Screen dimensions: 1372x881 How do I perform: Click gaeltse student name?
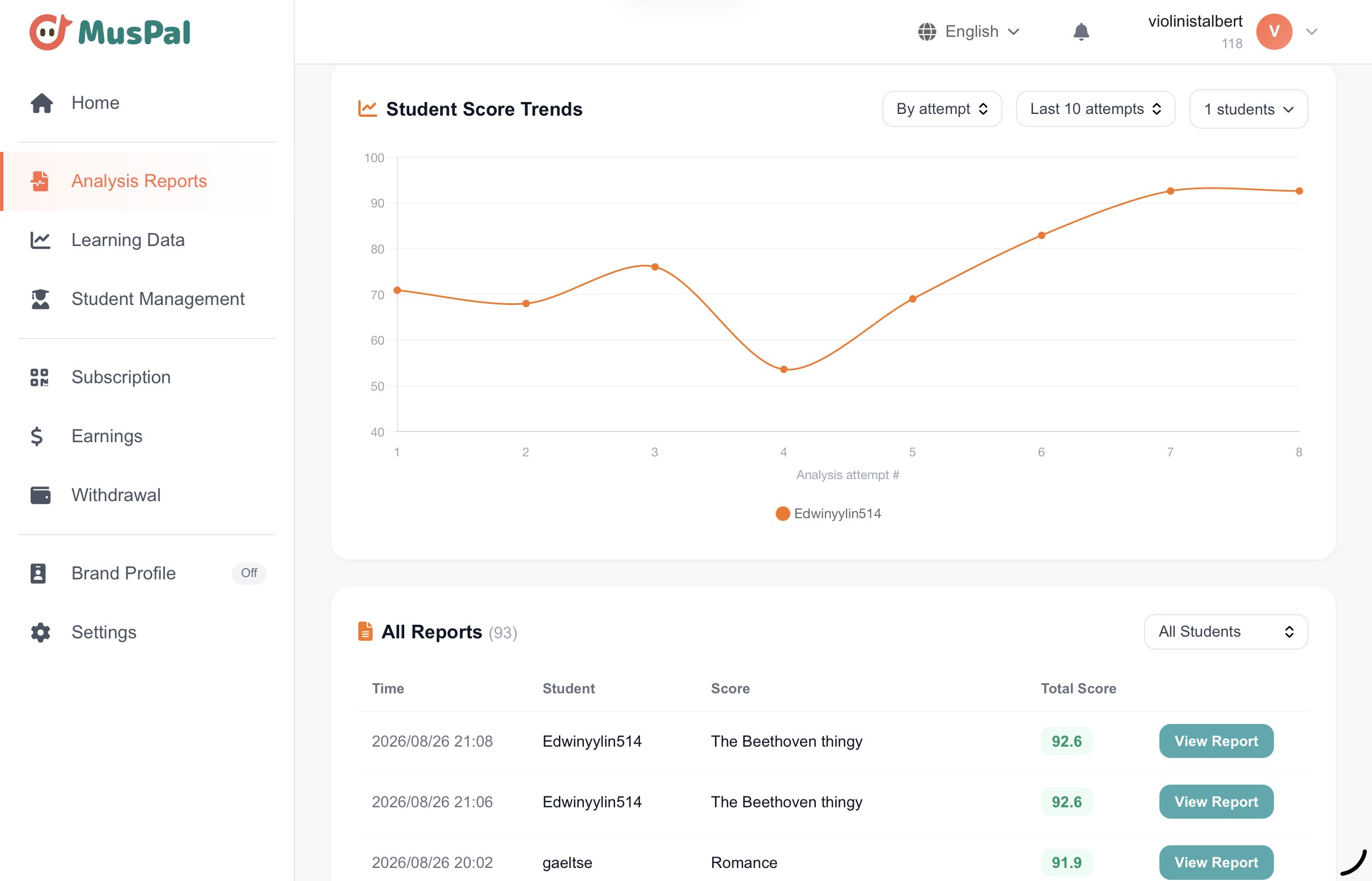(x=567, y=862)
